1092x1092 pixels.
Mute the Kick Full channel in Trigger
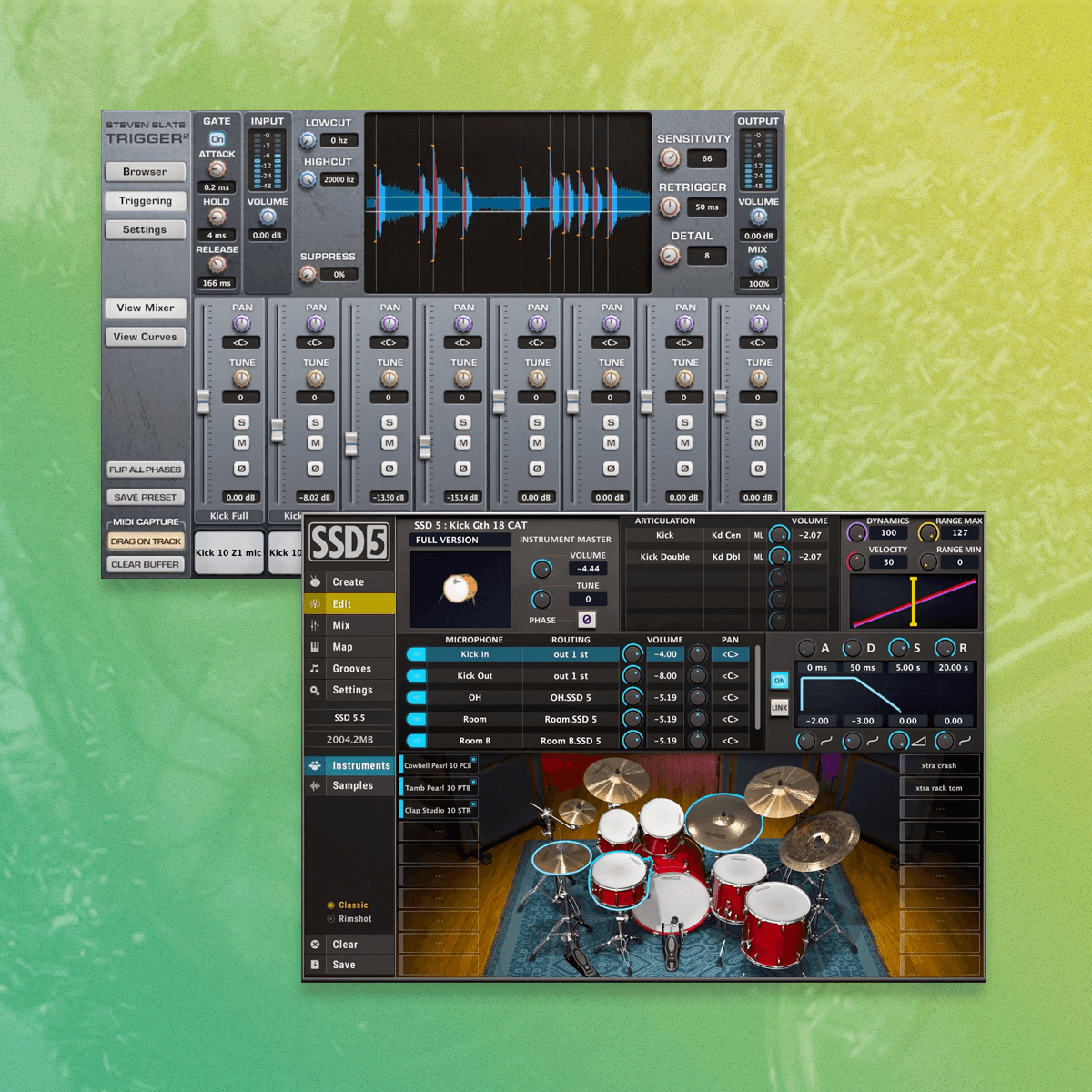241,443
